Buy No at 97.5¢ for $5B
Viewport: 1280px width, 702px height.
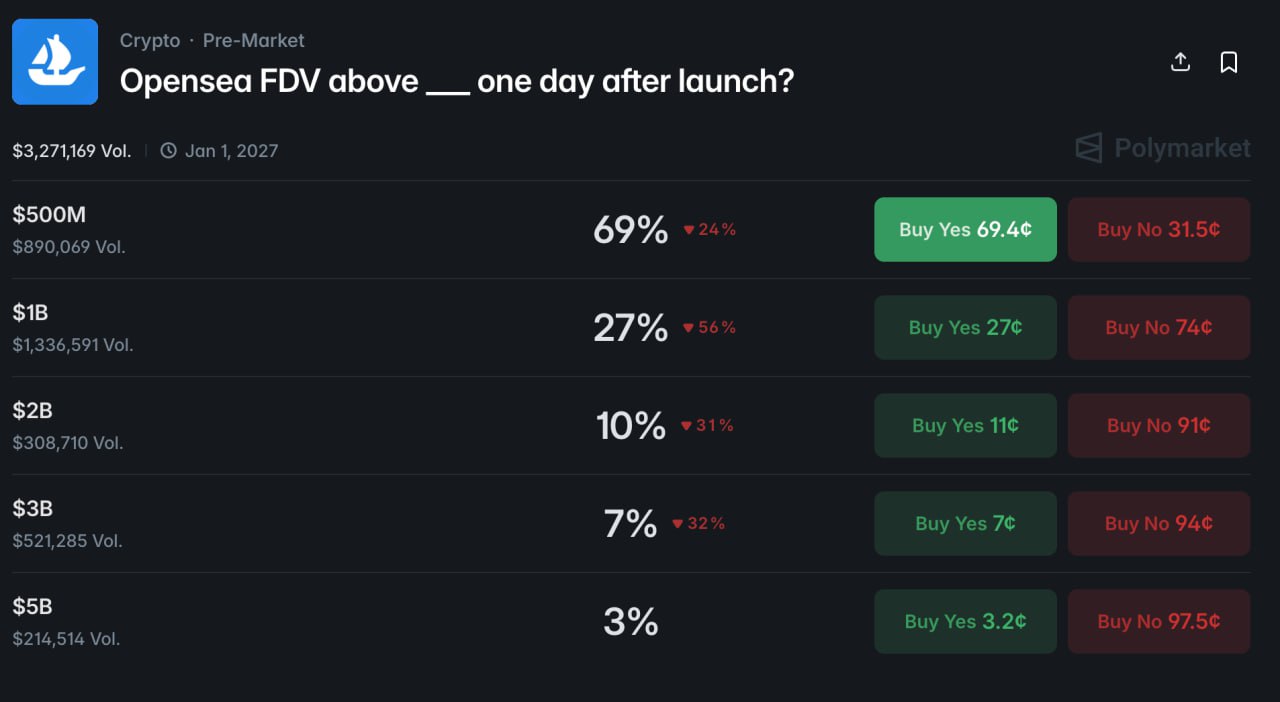(1158, 621)
